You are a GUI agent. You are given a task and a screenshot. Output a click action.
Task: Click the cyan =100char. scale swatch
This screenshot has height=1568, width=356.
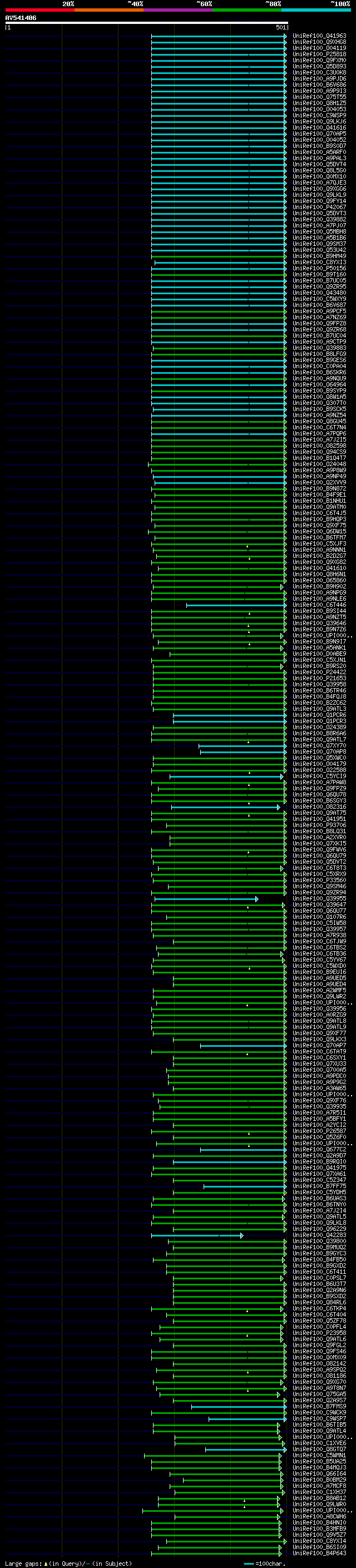pyautogui.click(x=248, y=1563)
